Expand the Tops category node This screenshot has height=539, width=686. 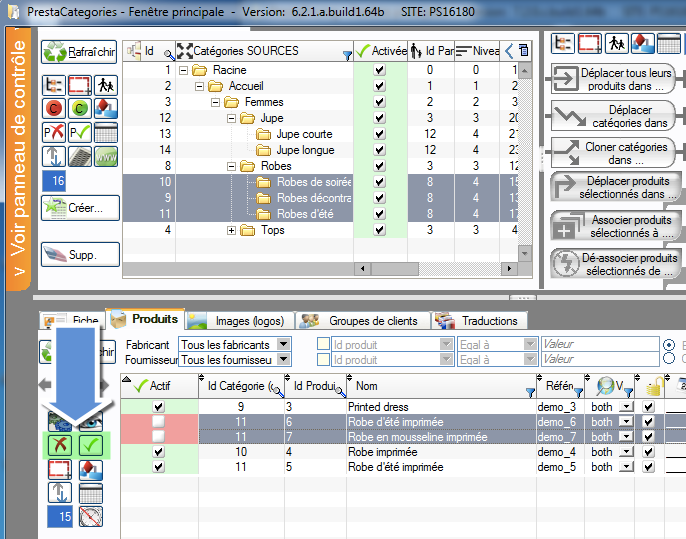pyautogui.click(x=232, y=230)
